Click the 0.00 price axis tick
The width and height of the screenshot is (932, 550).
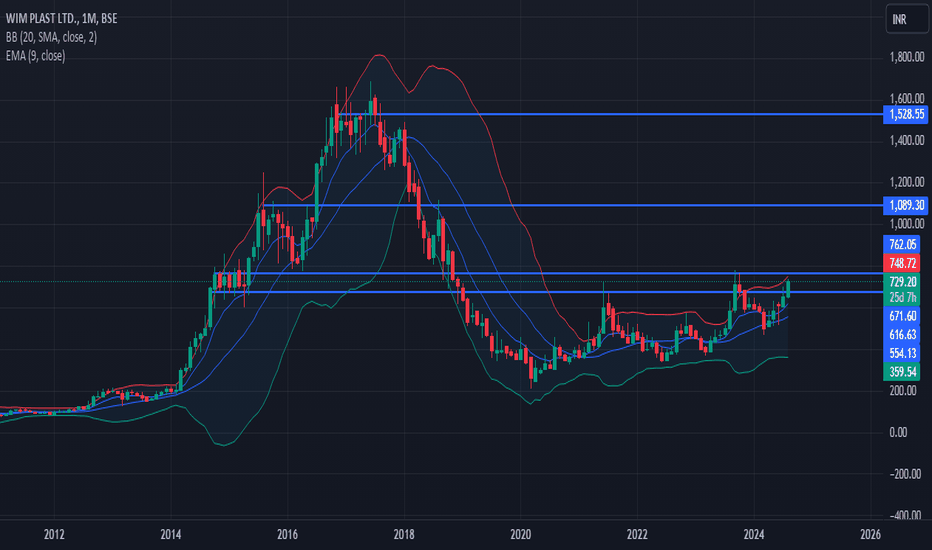click(x=898, y=432)
